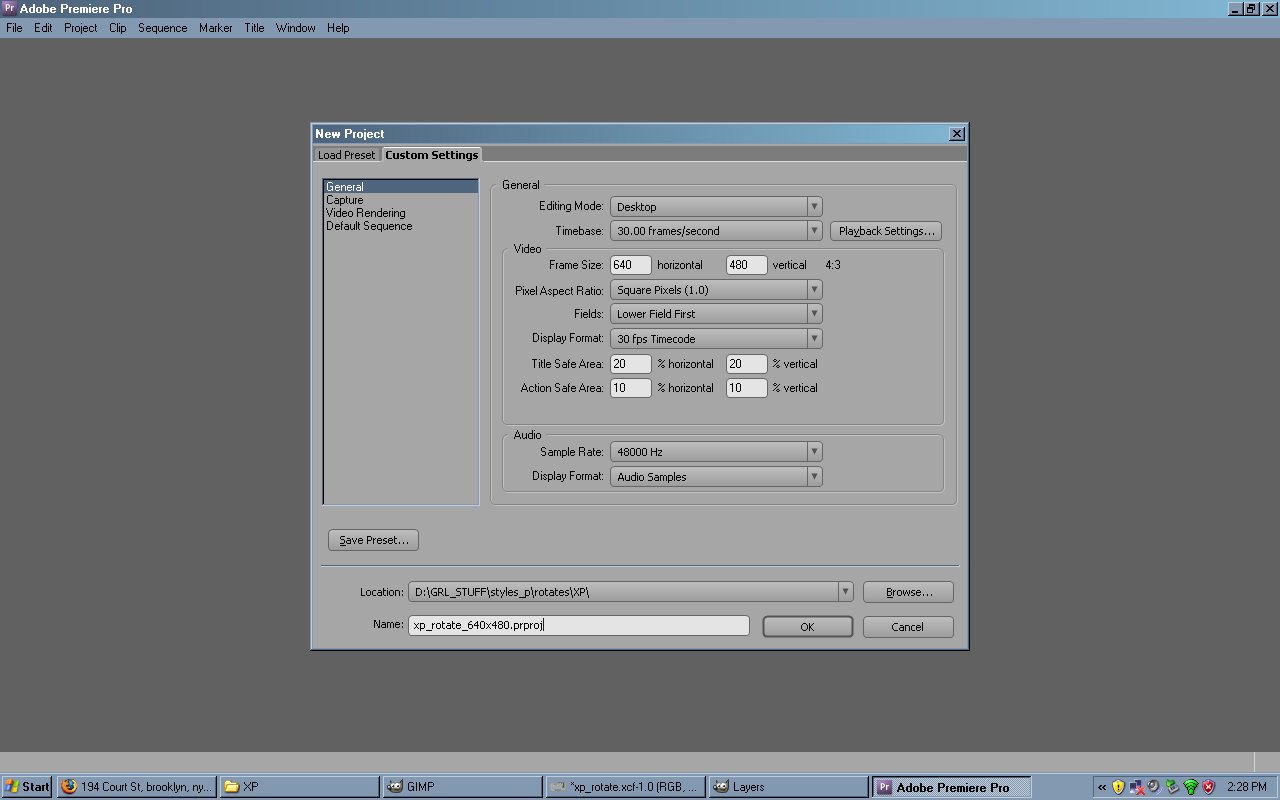1280x800 pixels.
Task: Switch to the Load Preset tab
Action: pos(346,155)
